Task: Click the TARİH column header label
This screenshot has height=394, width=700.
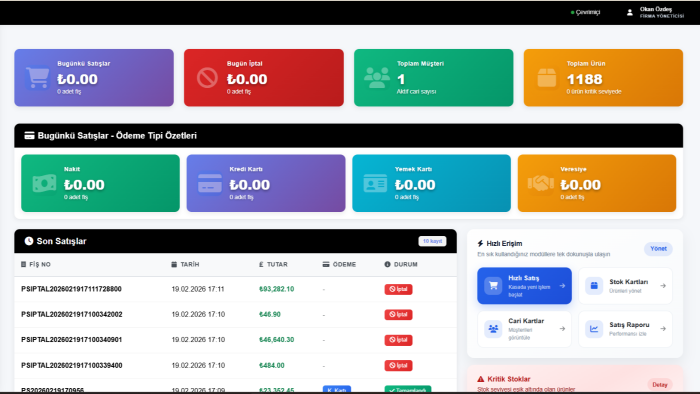Action: click(x=190, y=265)
